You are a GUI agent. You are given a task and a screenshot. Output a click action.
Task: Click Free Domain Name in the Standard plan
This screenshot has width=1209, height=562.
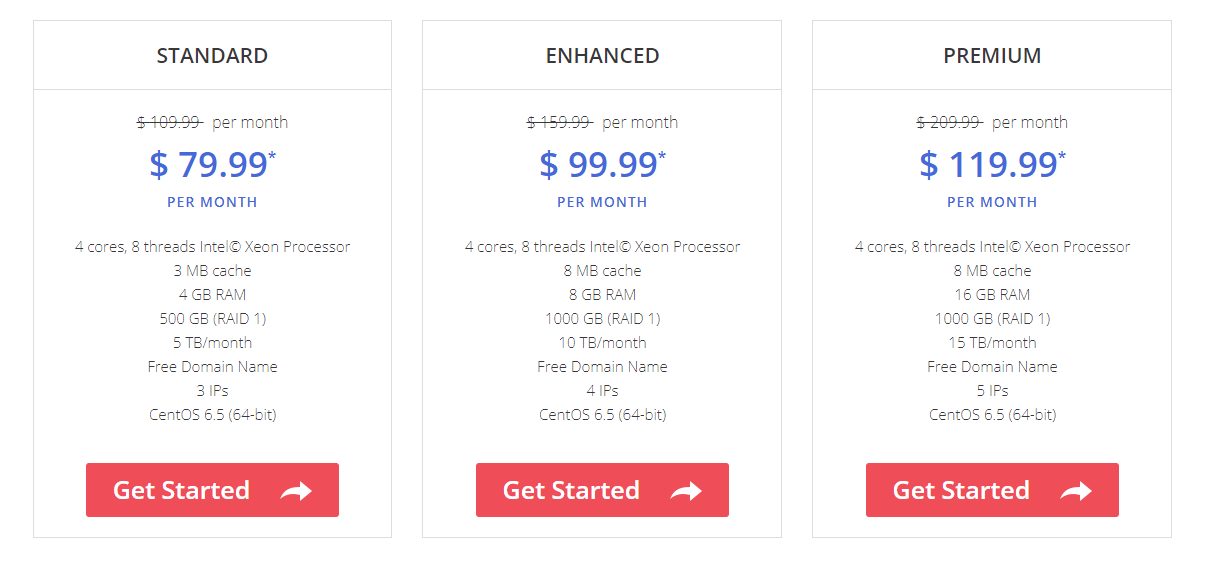coord(212,367)
